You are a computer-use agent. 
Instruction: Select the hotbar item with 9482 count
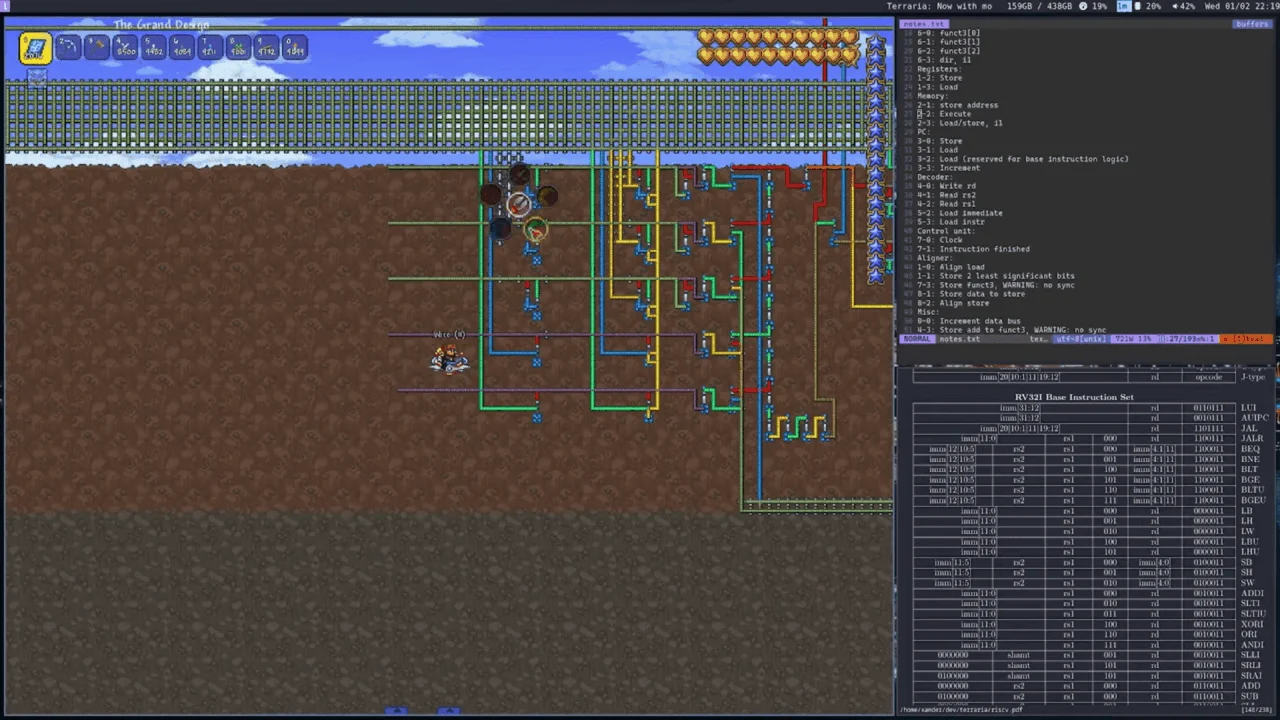click(153, 47)
